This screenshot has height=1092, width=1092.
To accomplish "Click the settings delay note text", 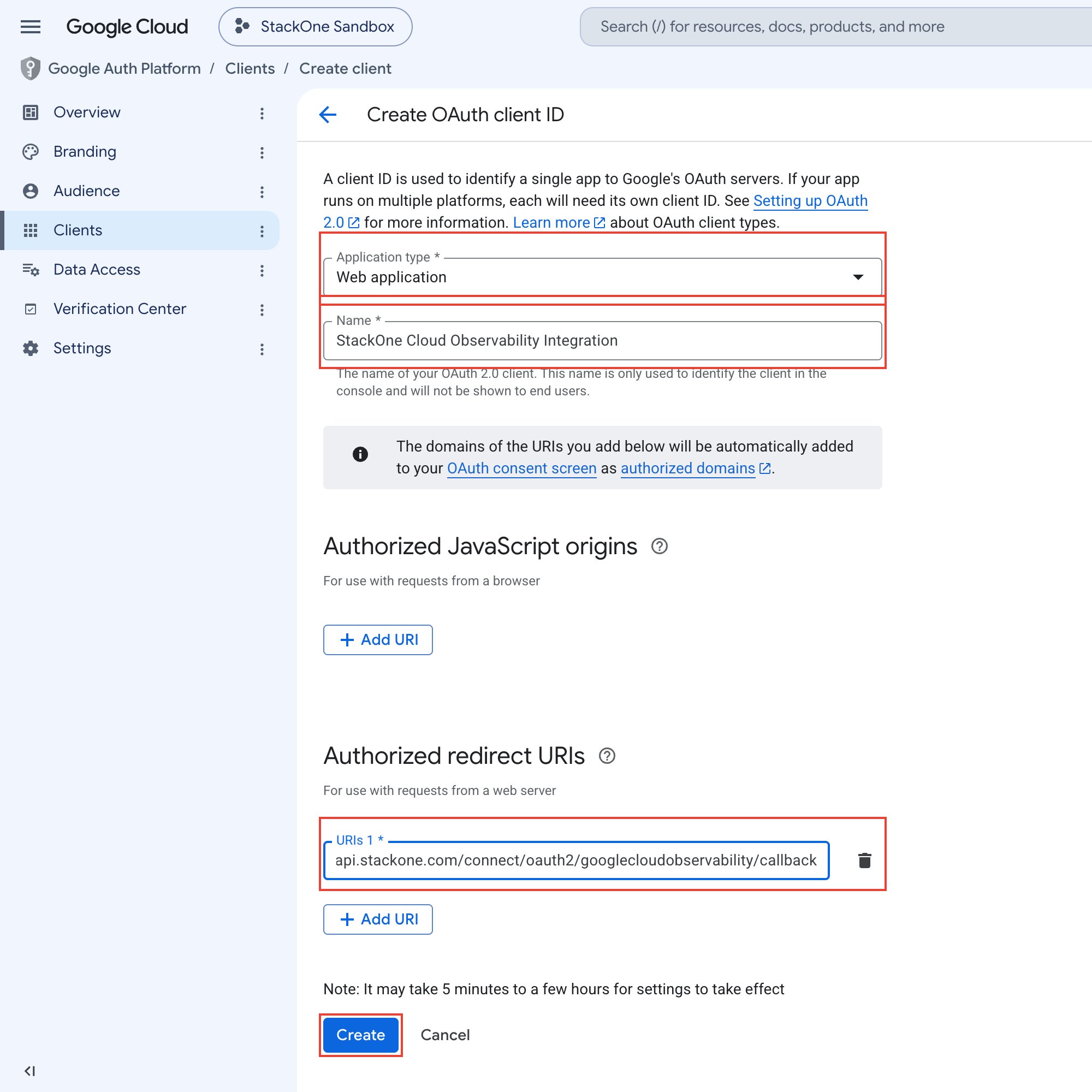I will point(553,989).
